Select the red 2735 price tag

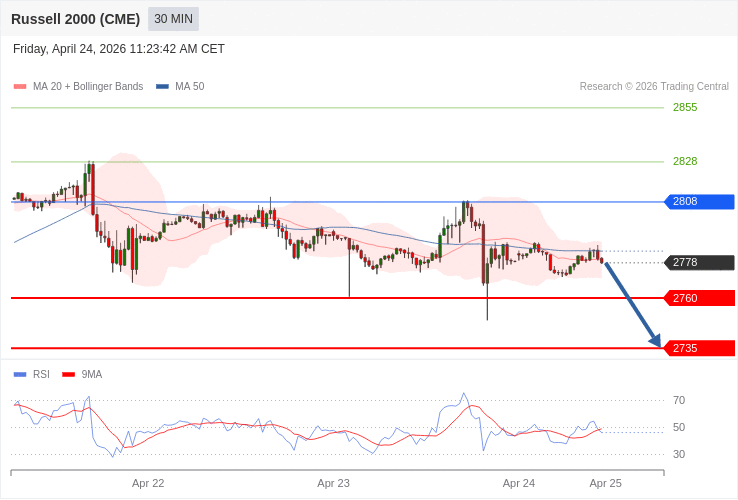(699, 348)
